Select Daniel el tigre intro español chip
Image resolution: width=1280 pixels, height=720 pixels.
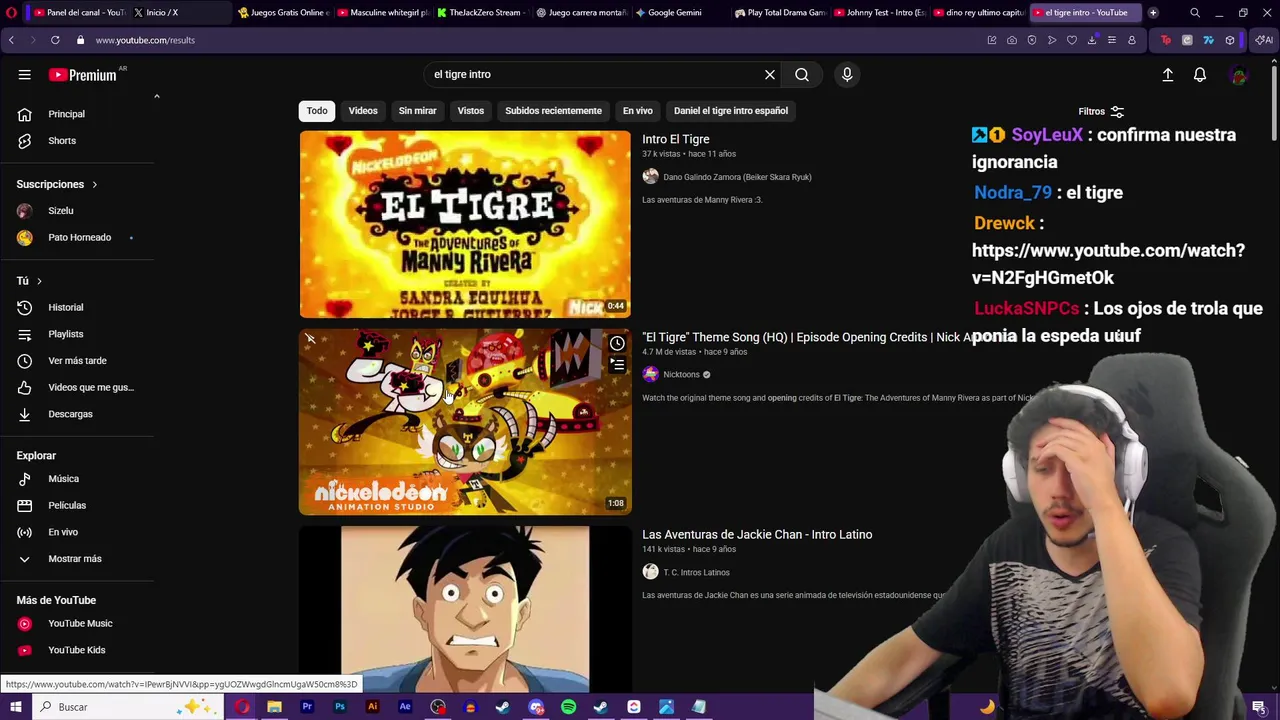pyautogui.click(x=731, y=111)
